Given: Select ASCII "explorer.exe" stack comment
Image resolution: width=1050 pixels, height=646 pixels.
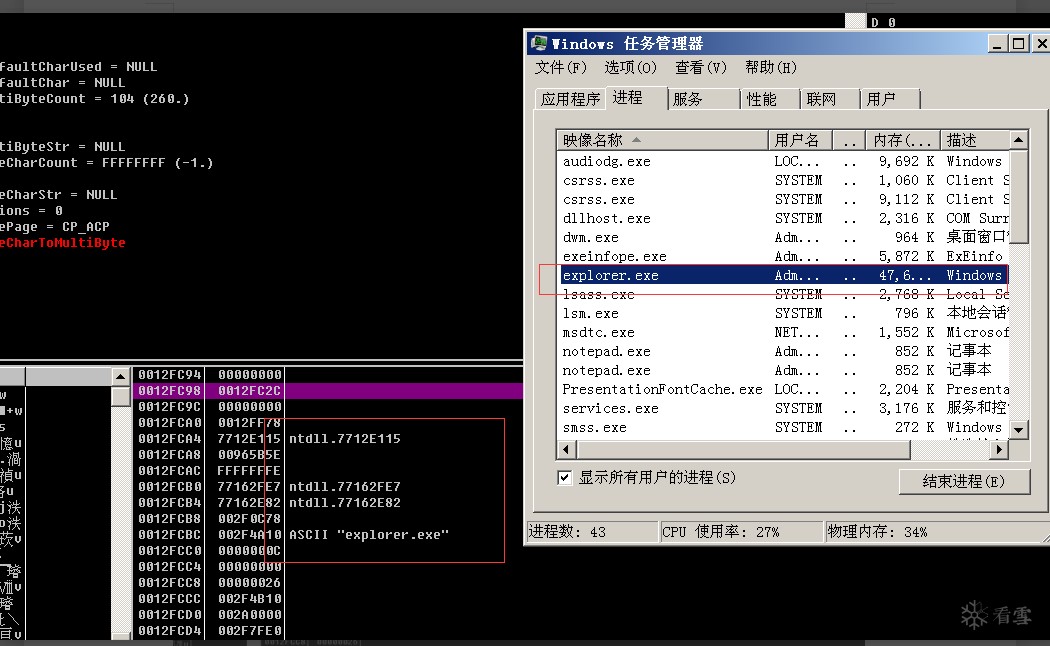Looking at the screenshot, I should click(369, 535).
